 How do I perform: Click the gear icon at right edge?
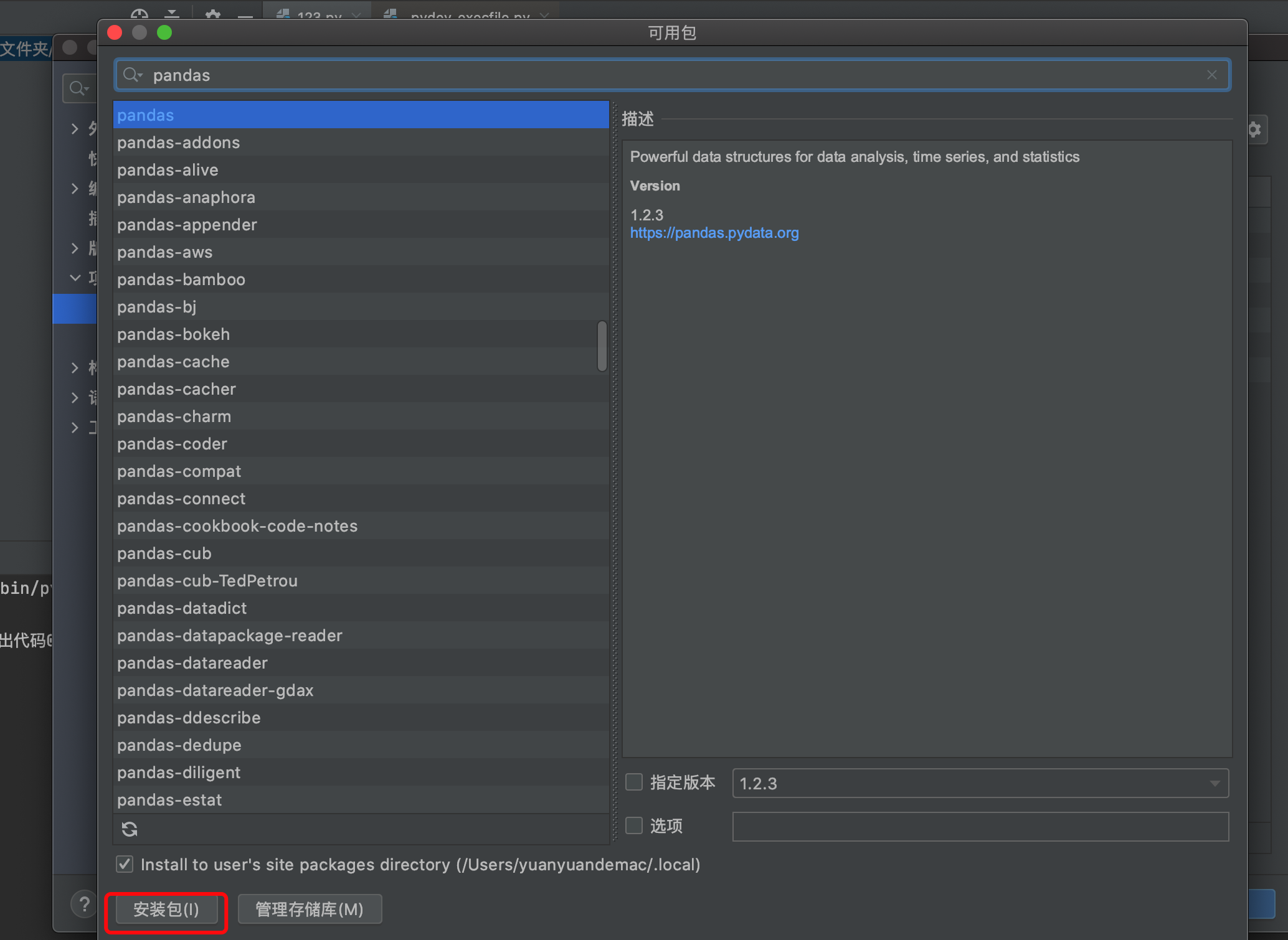pos(1254,129)
